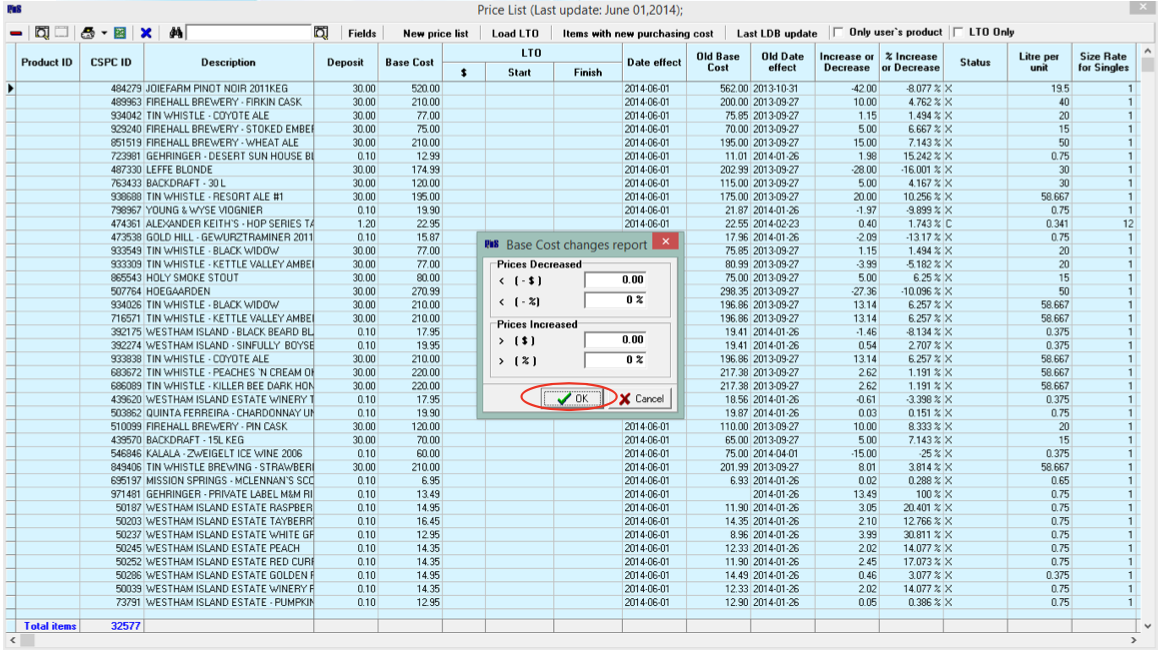Click the first magnifier preview icon in toolbar
Viewport: 1162px width, 652px height.
[x=42, y=33]
